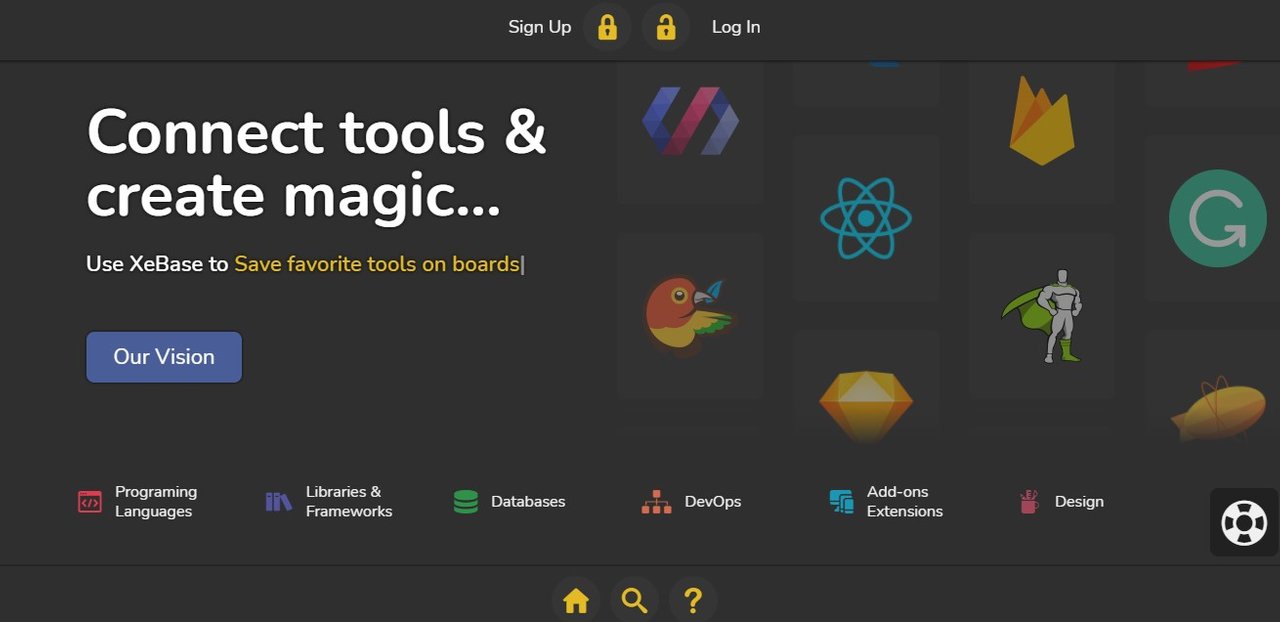Click the Sign Up link
This screenshot has width=1280, height=622.
click(x=540, y=27)
